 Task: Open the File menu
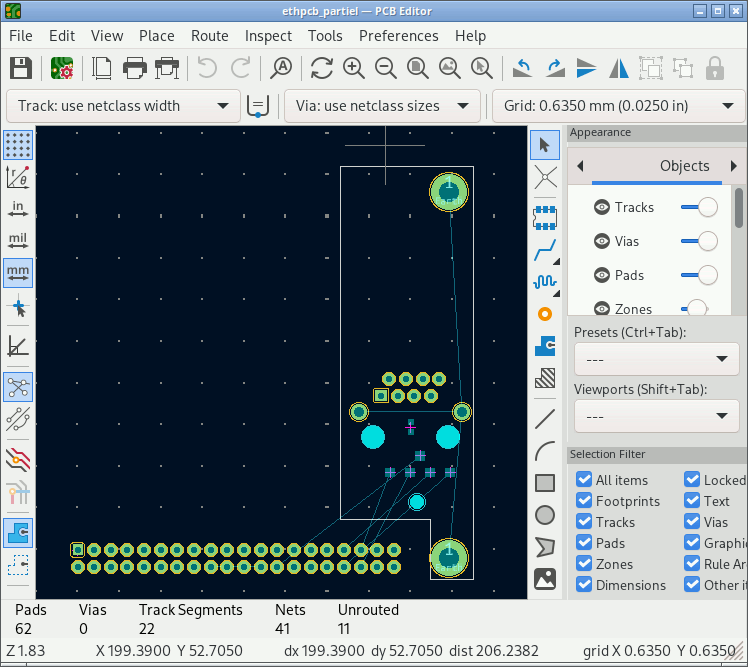pos(21,36)
